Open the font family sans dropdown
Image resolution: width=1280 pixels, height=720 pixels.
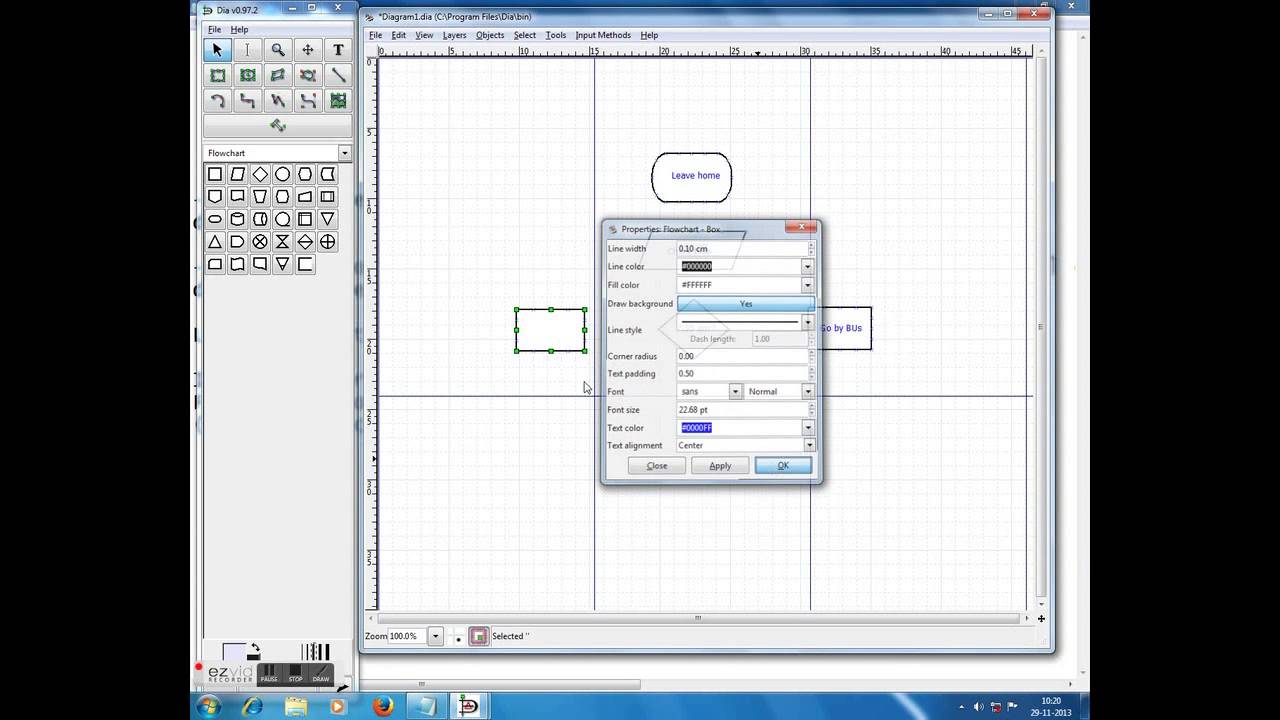point(735,392)
